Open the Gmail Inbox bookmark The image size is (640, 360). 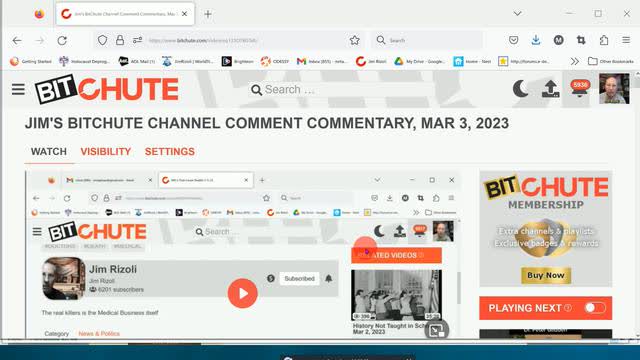pyautogui.click(x=322, y=61)
